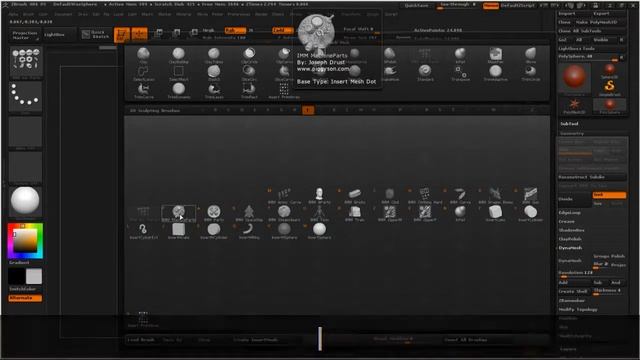This screenshot has width=640, height=360.
Task: Select the InsertSphere brush
Action: [x=319, y=231]
